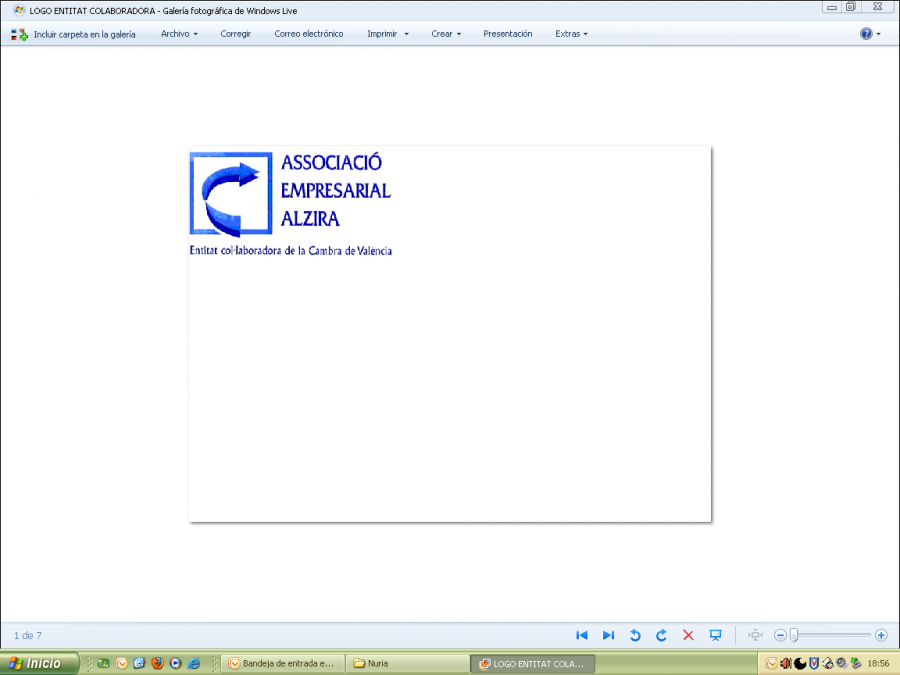Click the Incluir carpeta en la galería button
The image size is (900, 675).
coord(73,34)
